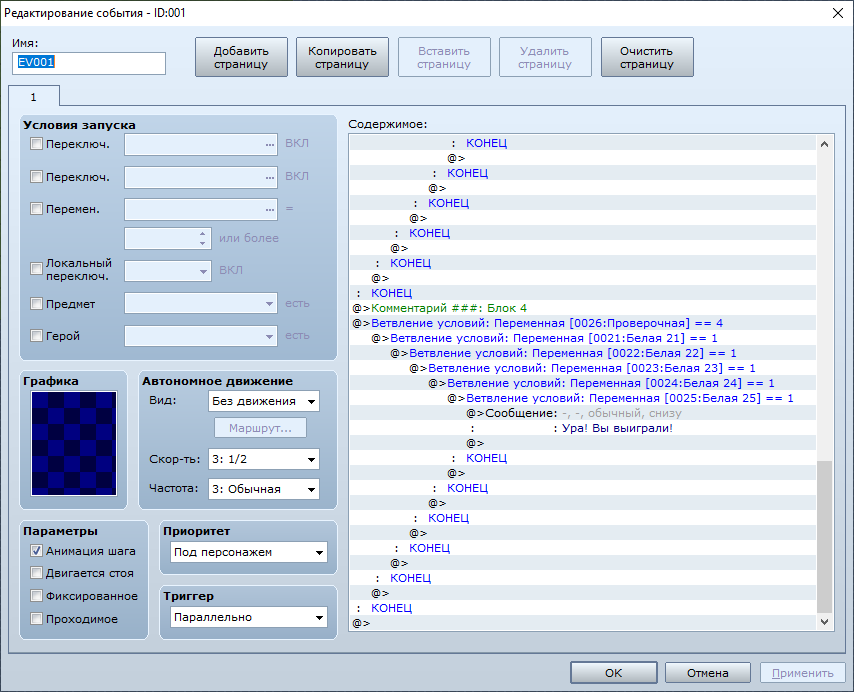Confirm with the OK button

click(614, 673)
